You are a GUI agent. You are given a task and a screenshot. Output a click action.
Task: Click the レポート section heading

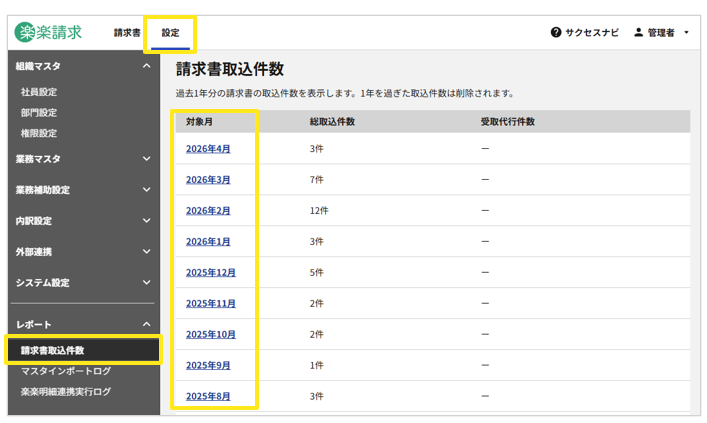tap(33, 324)
